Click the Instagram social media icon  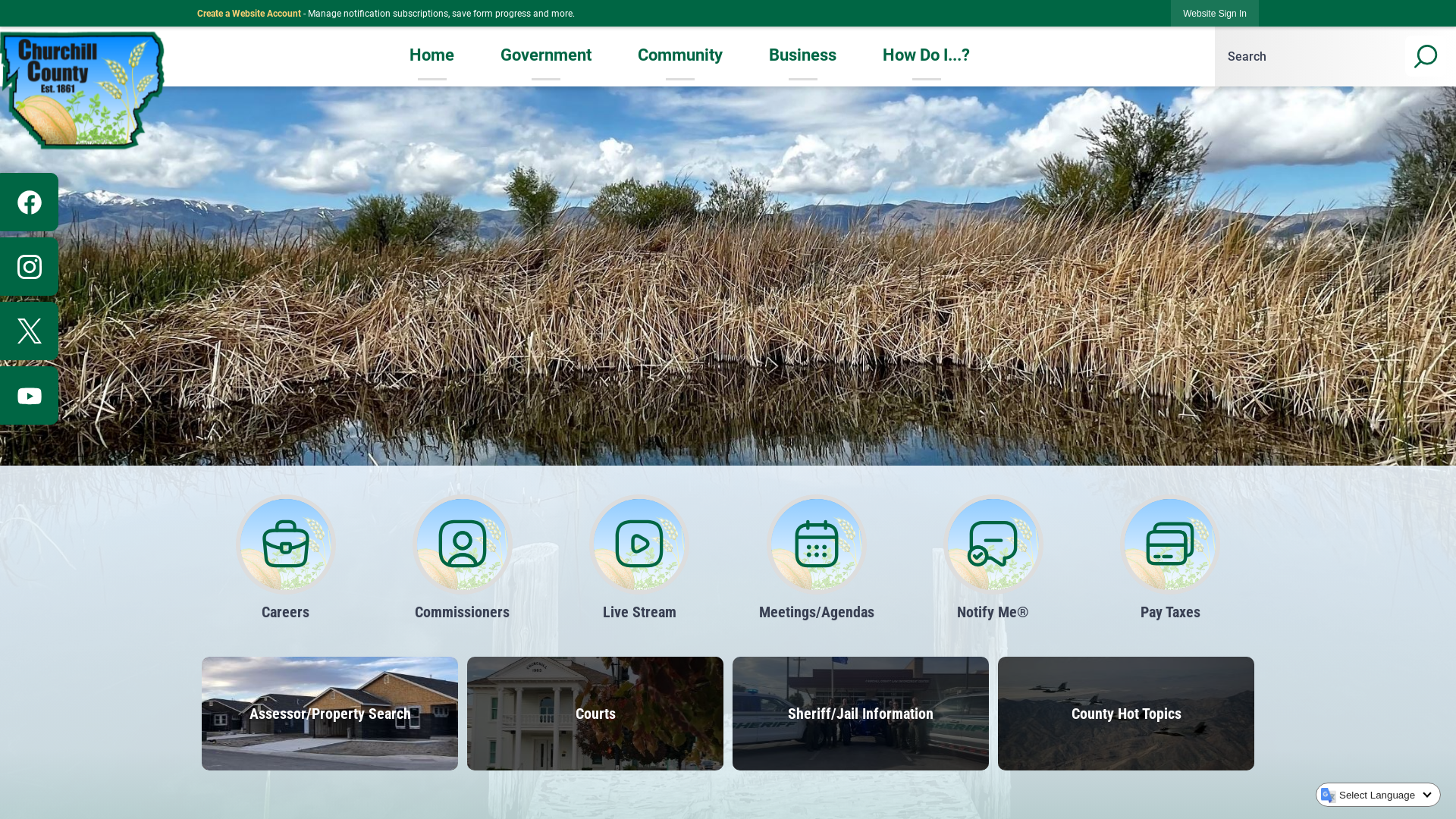click(x=29, y=267)
